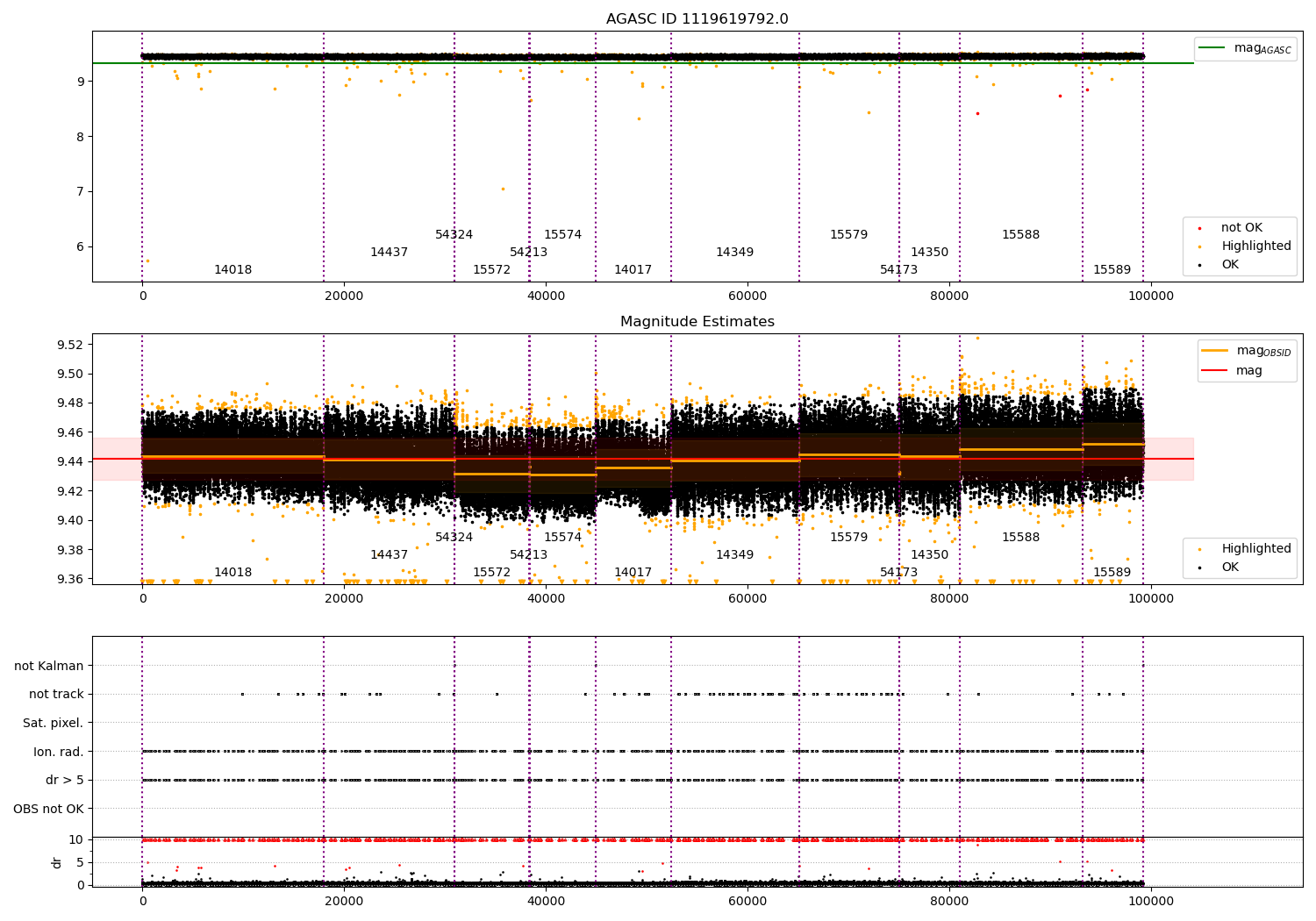Click the y-axis tick label 10 in dr plot
The width and height of the screenshot is (1316, 921).
pos(76,839)
